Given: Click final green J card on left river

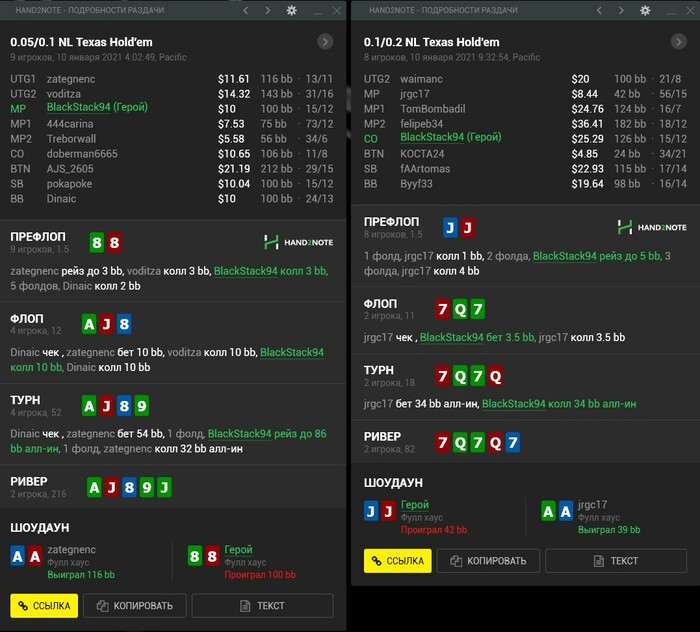Looking at the screenshot, I should click(x=164, y=487).
